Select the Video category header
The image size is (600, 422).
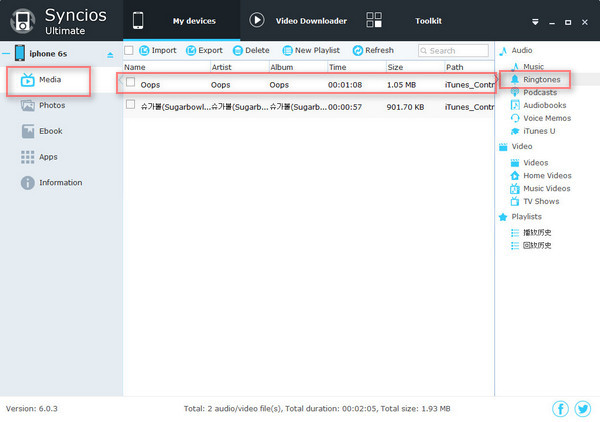click(x=516, y=147)
